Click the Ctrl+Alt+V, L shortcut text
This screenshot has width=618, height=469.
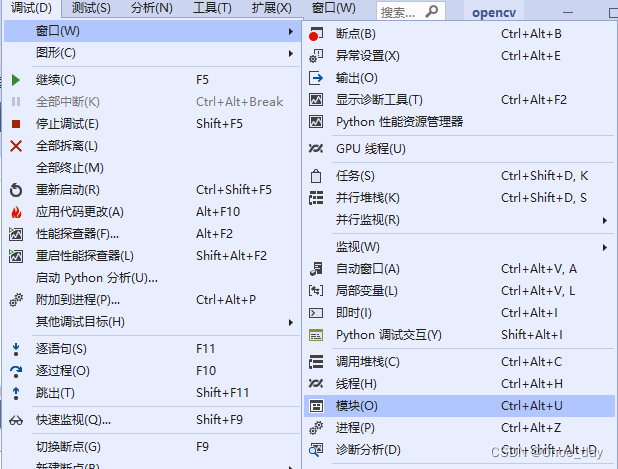click(538, 291)
